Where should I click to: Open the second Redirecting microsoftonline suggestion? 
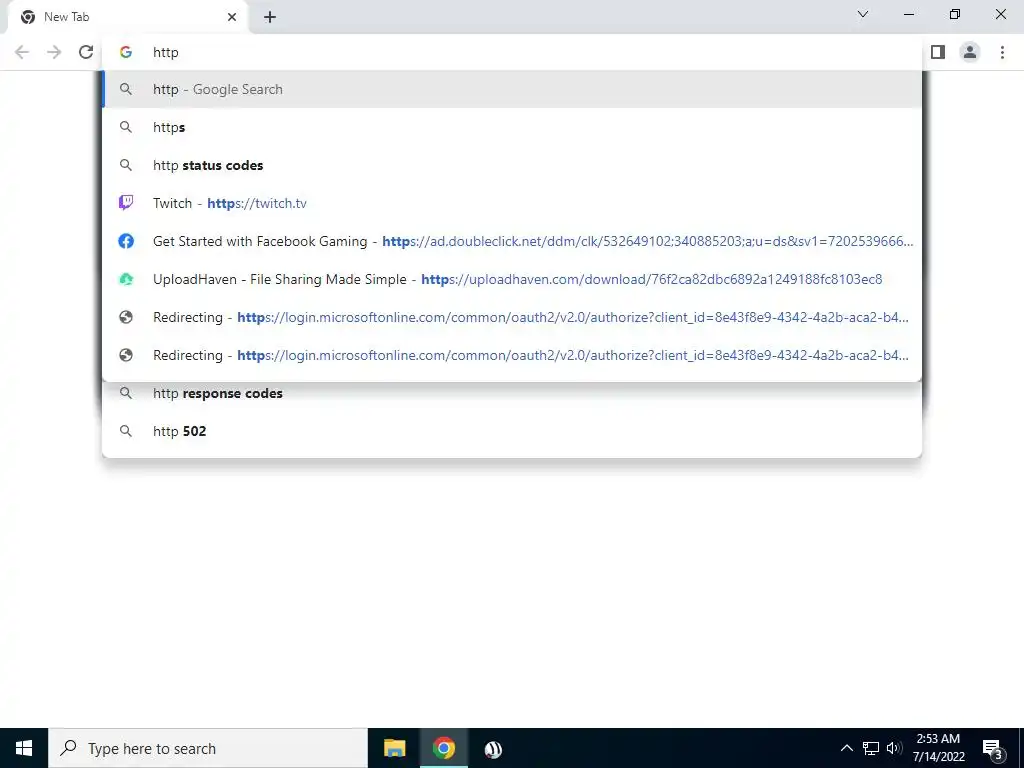pos(512,355)
